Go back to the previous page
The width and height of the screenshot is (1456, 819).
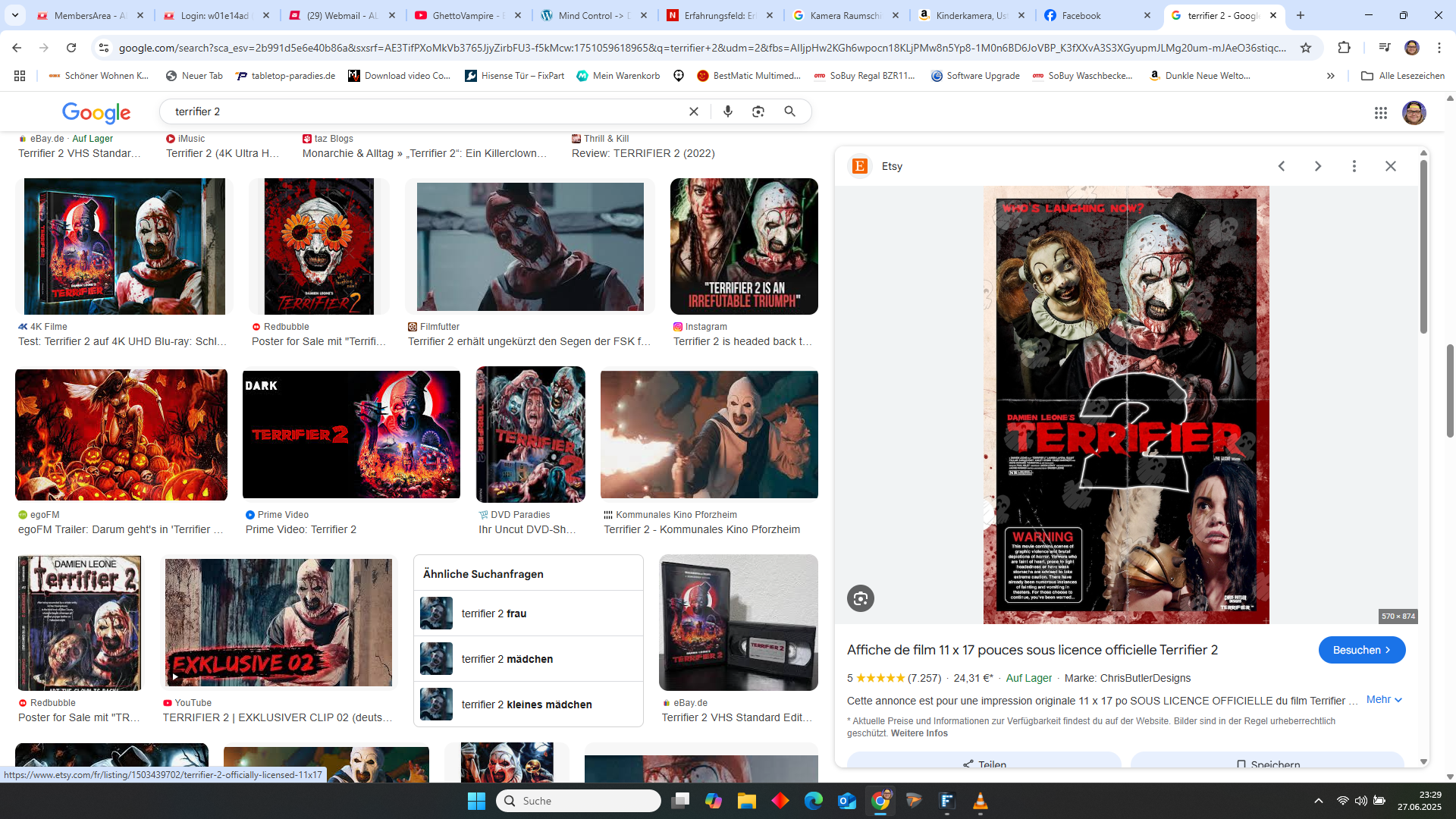pos(17,48)
